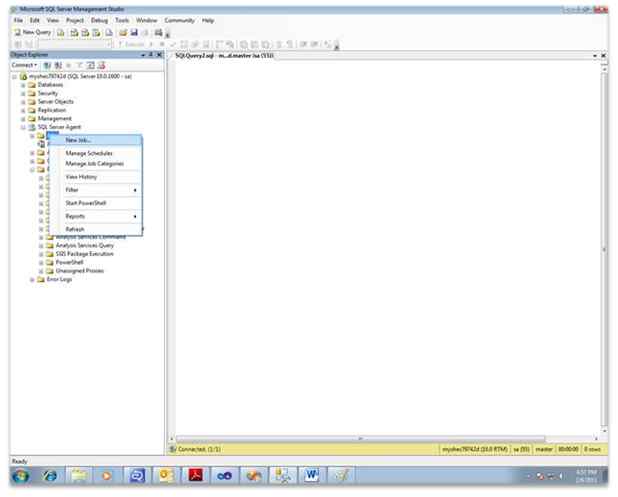The width and height of the screenshot is (618, 497).
Task: Expand the Server Objects node
Action: click(x=23, y=102)
